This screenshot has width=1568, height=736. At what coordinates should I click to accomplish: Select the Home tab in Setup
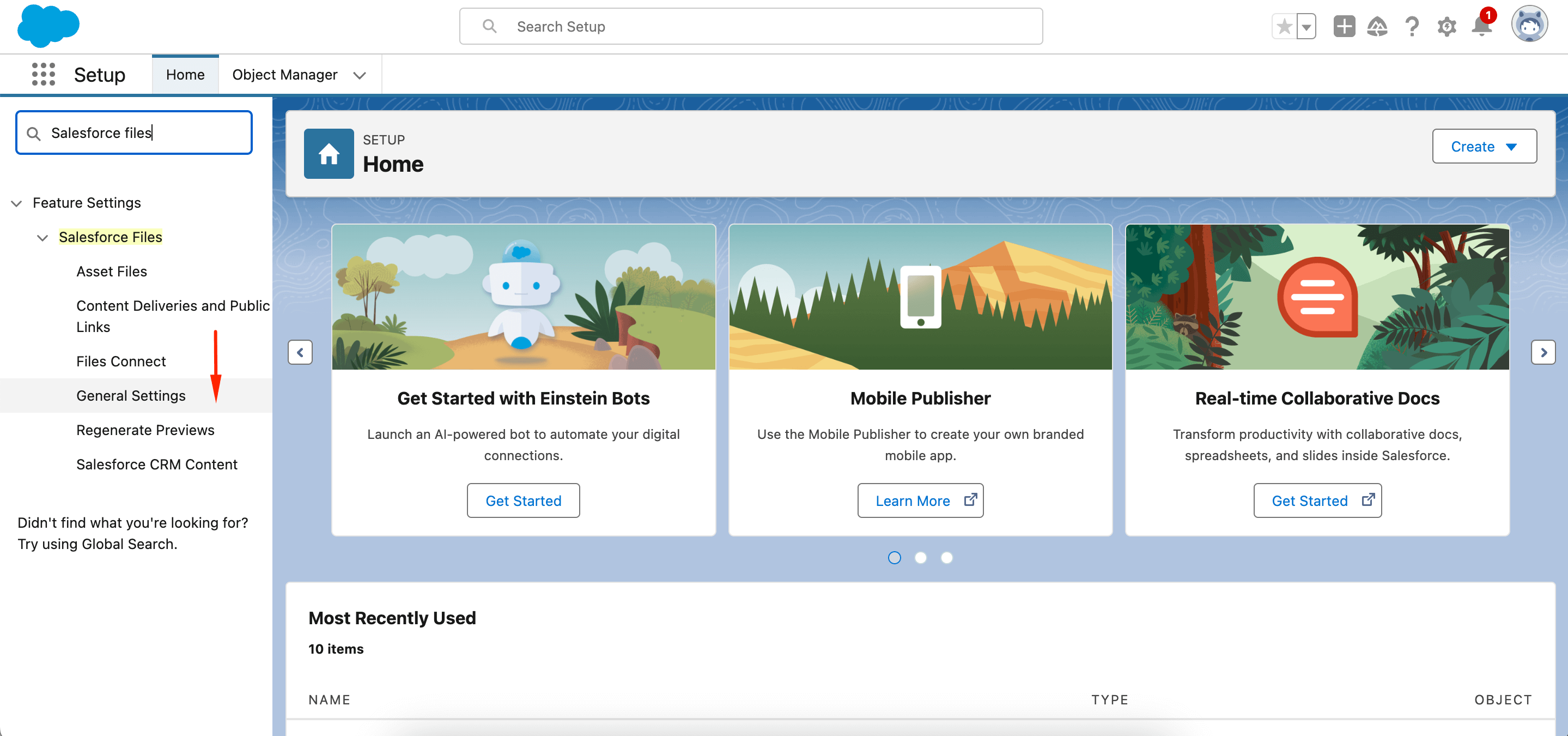185,74
